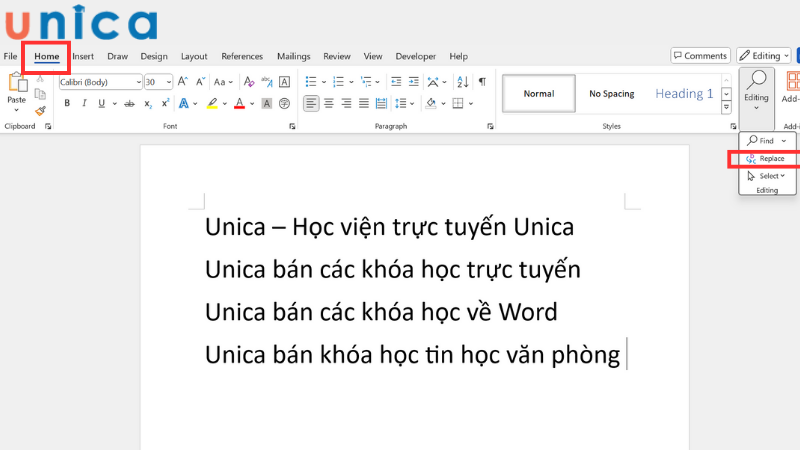The width and height of the screenshot is (800, 450).
Task: Apply bullet list formatting
Action: click(311, 82)
